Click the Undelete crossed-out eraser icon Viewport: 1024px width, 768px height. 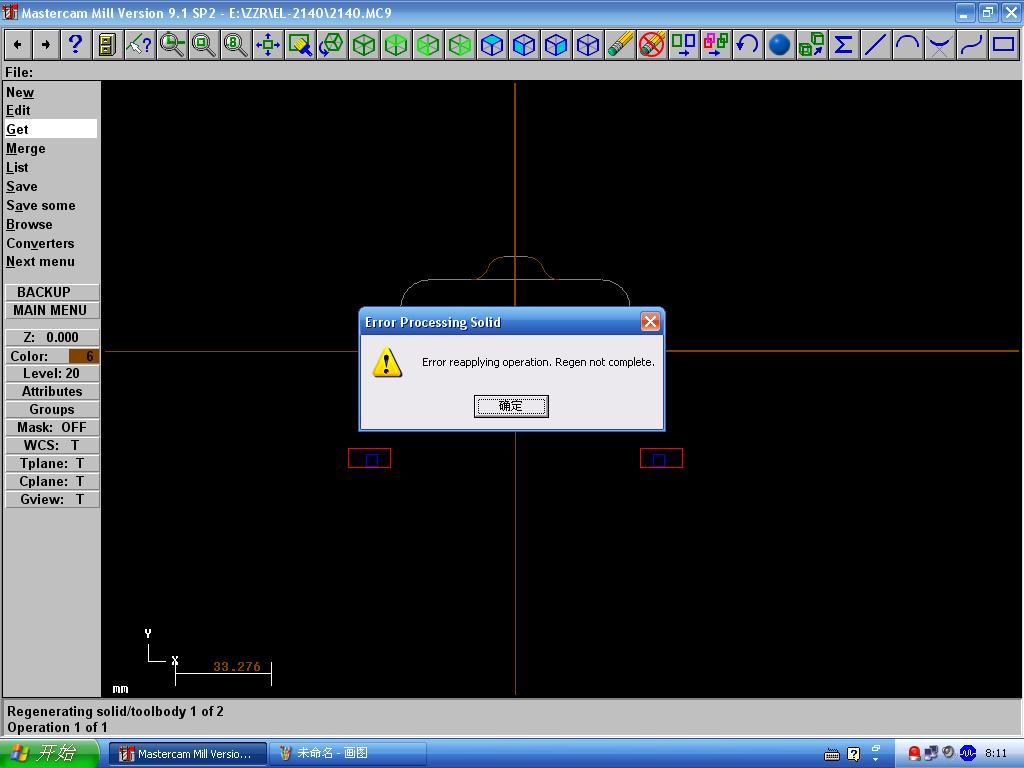pos(651,45)
